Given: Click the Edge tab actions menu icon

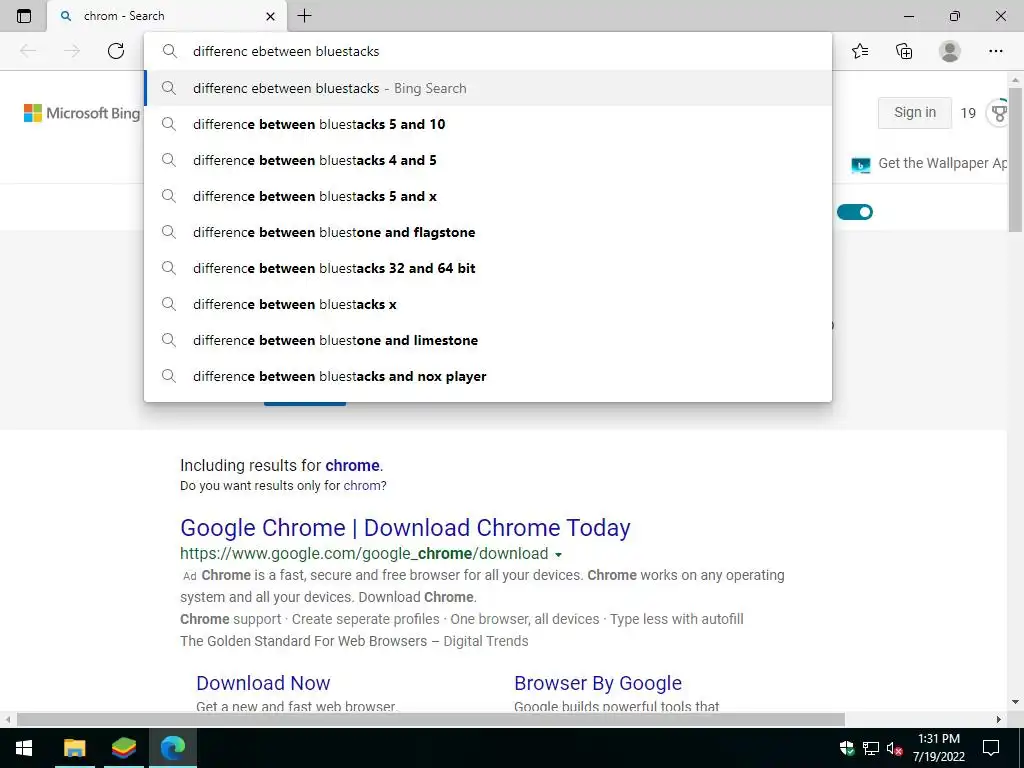Looking at the screenshot, I should pyautogui.click(x=24, y=16).
